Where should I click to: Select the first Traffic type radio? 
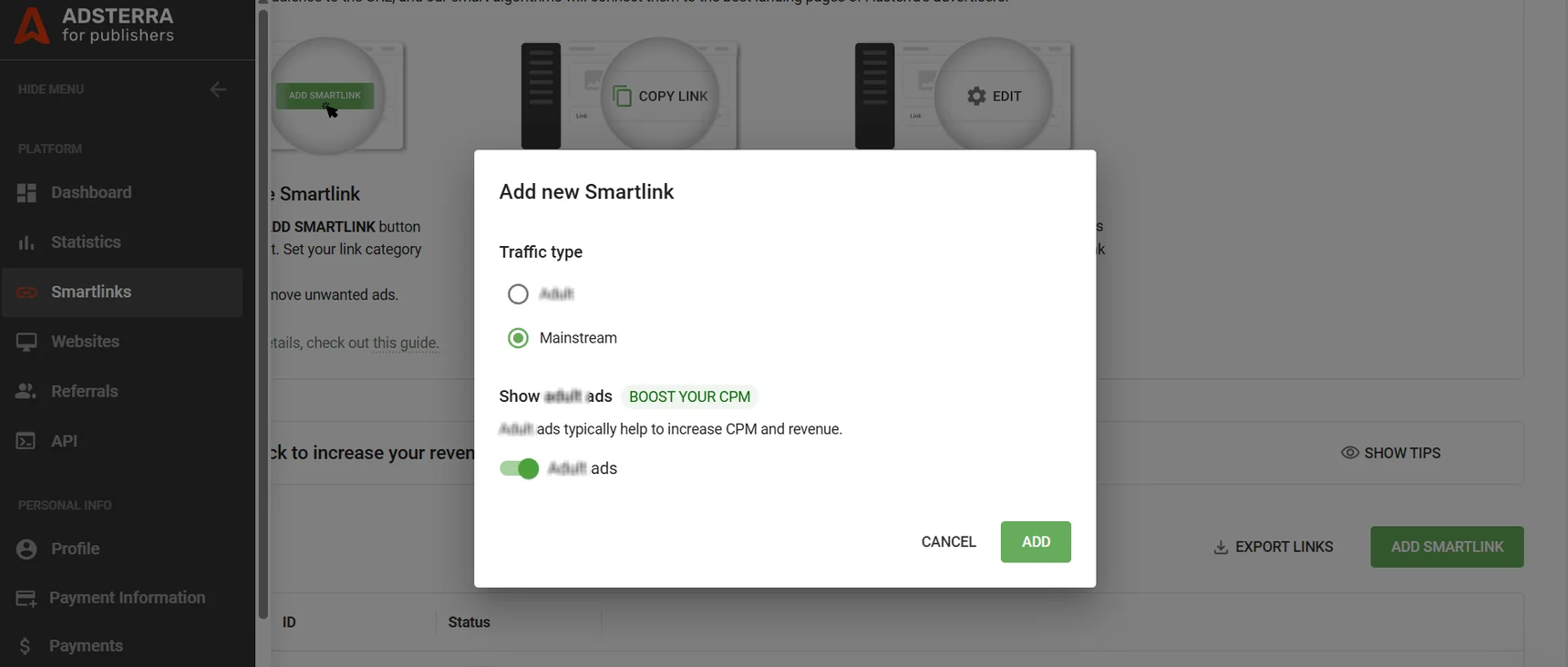pyautogui.click(x=518, y=294)
